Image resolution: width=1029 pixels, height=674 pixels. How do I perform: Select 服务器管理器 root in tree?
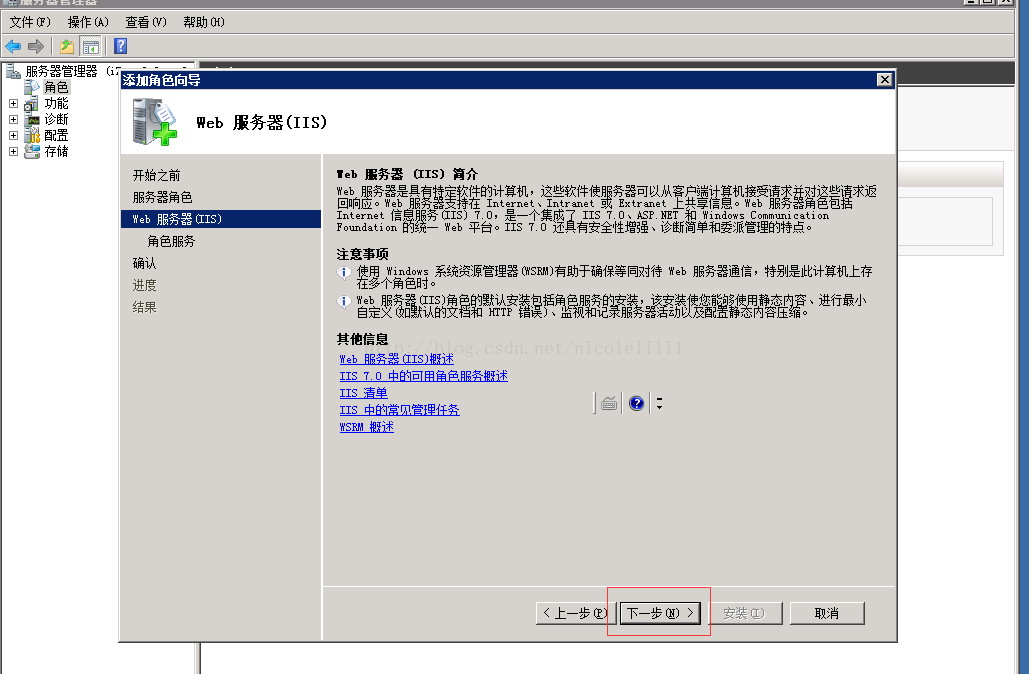(61, 71)
